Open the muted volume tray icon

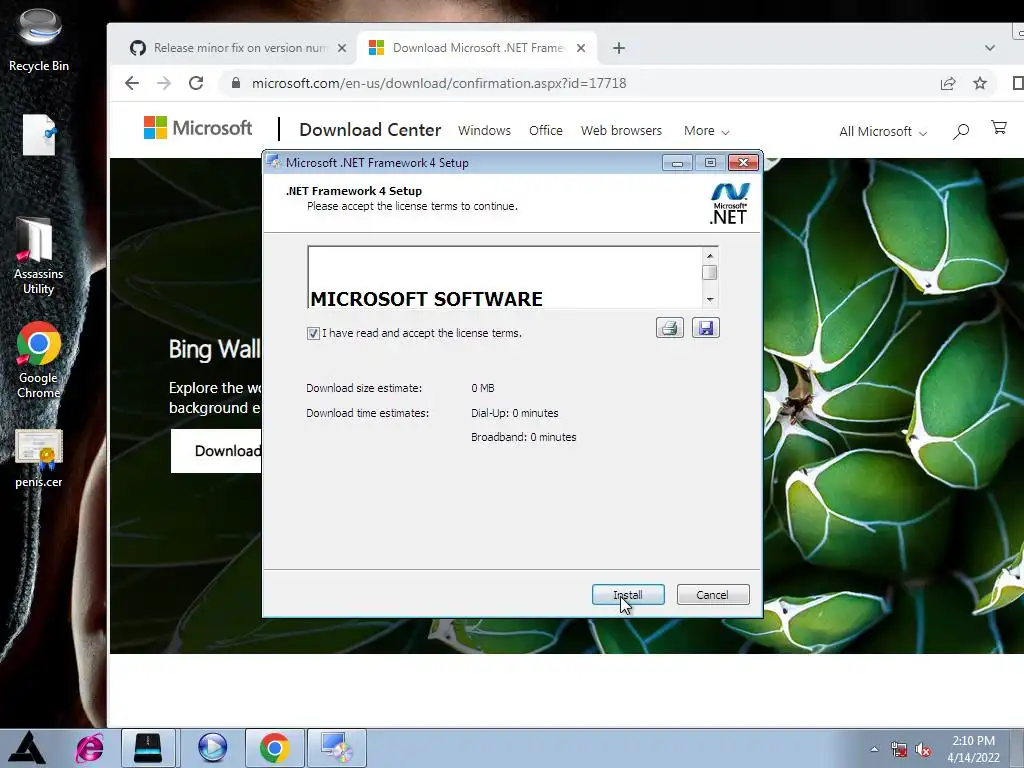[923, 750]
